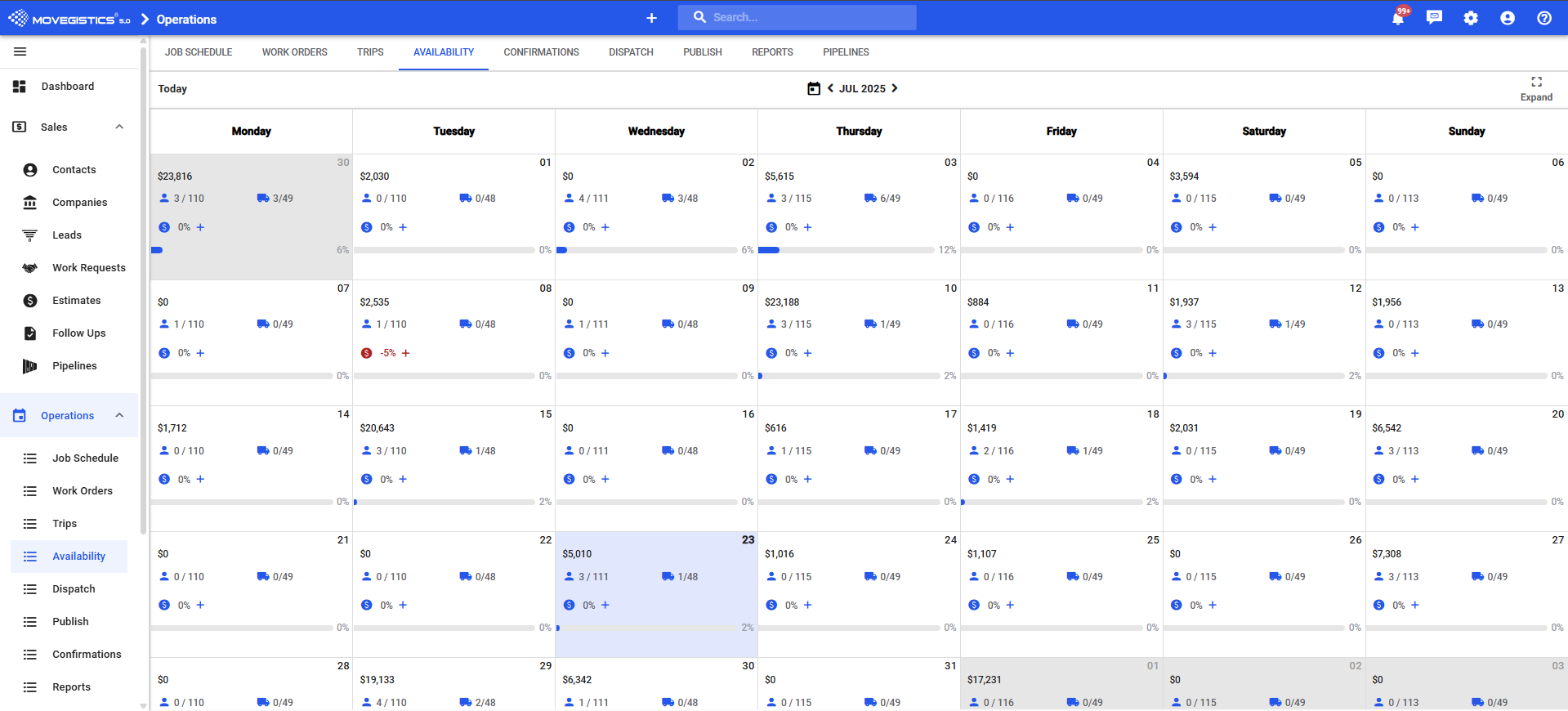1568x711 pixels.
Task: Click the help question mark icon
Action: coord(1544,18)
